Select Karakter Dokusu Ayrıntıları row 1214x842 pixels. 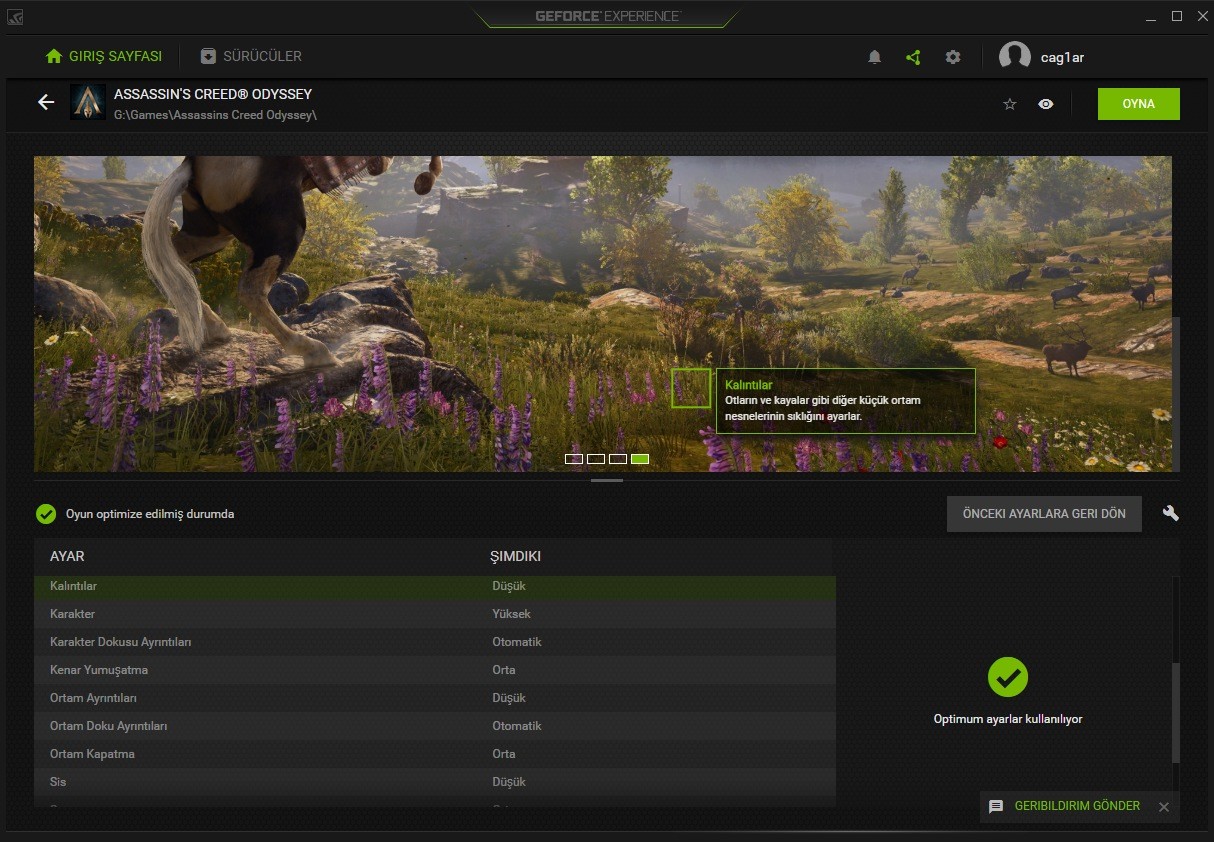(x=435, y=642)
